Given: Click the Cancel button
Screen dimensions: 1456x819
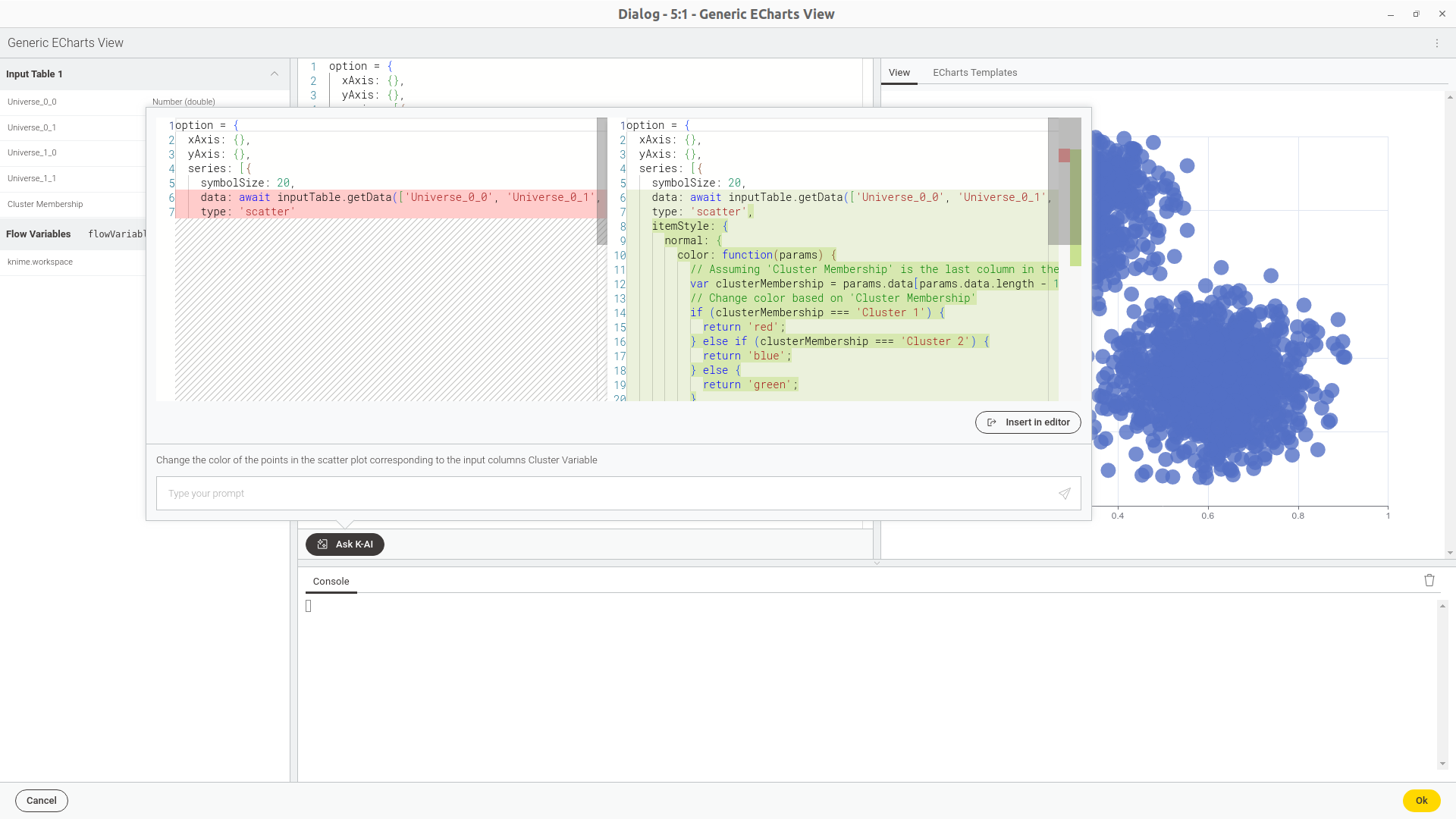Looking at the screenshot, I should click(x=41, y=800).
